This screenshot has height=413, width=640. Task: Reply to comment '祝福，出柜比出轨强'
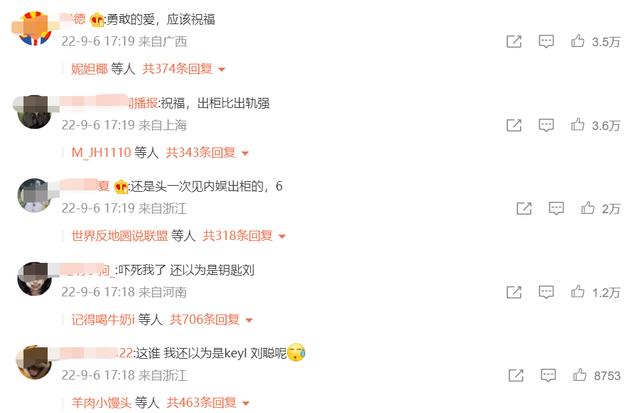tap(546, 125)
